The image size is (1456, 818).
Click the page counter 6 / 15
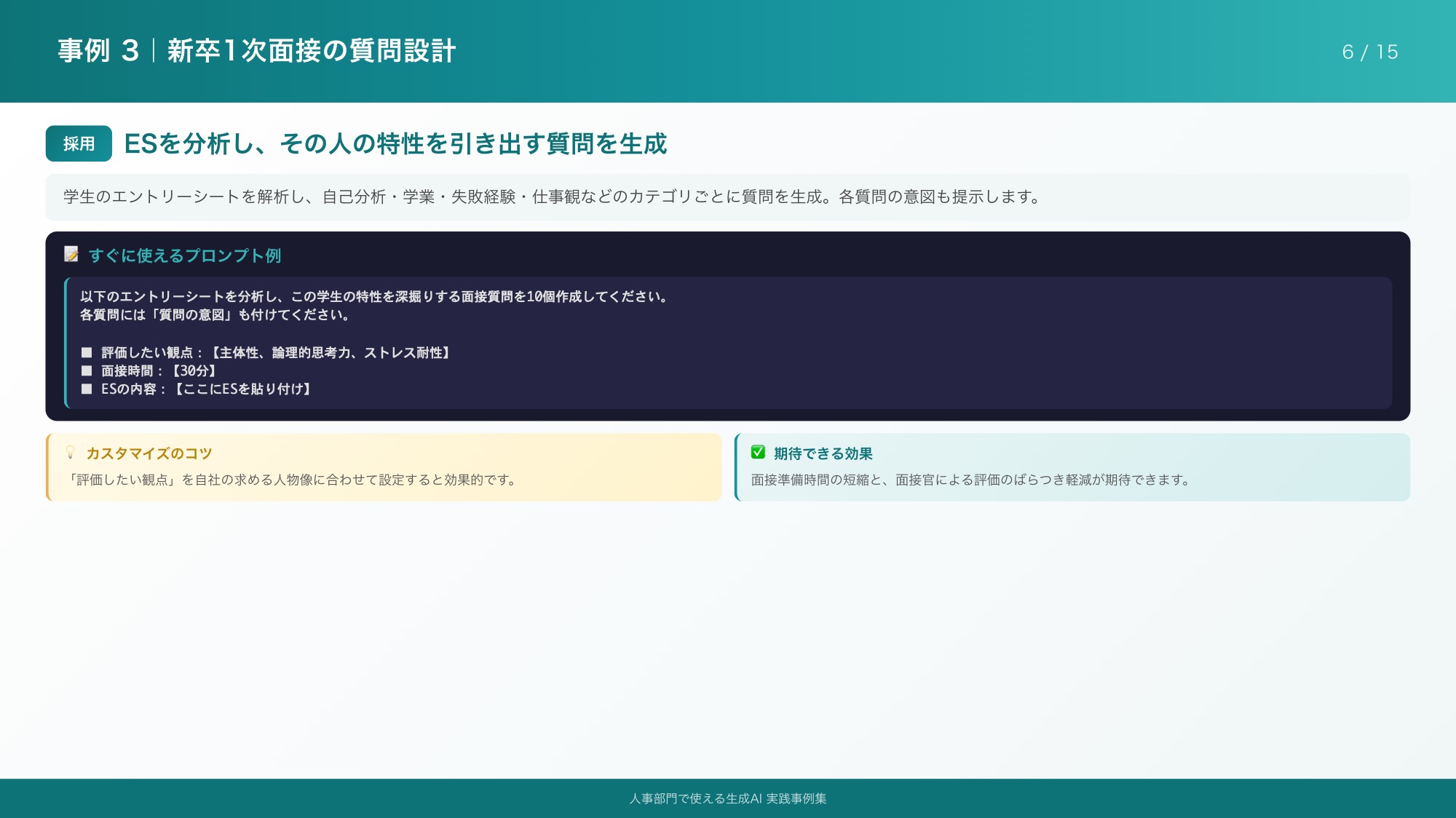point(1370,52)
